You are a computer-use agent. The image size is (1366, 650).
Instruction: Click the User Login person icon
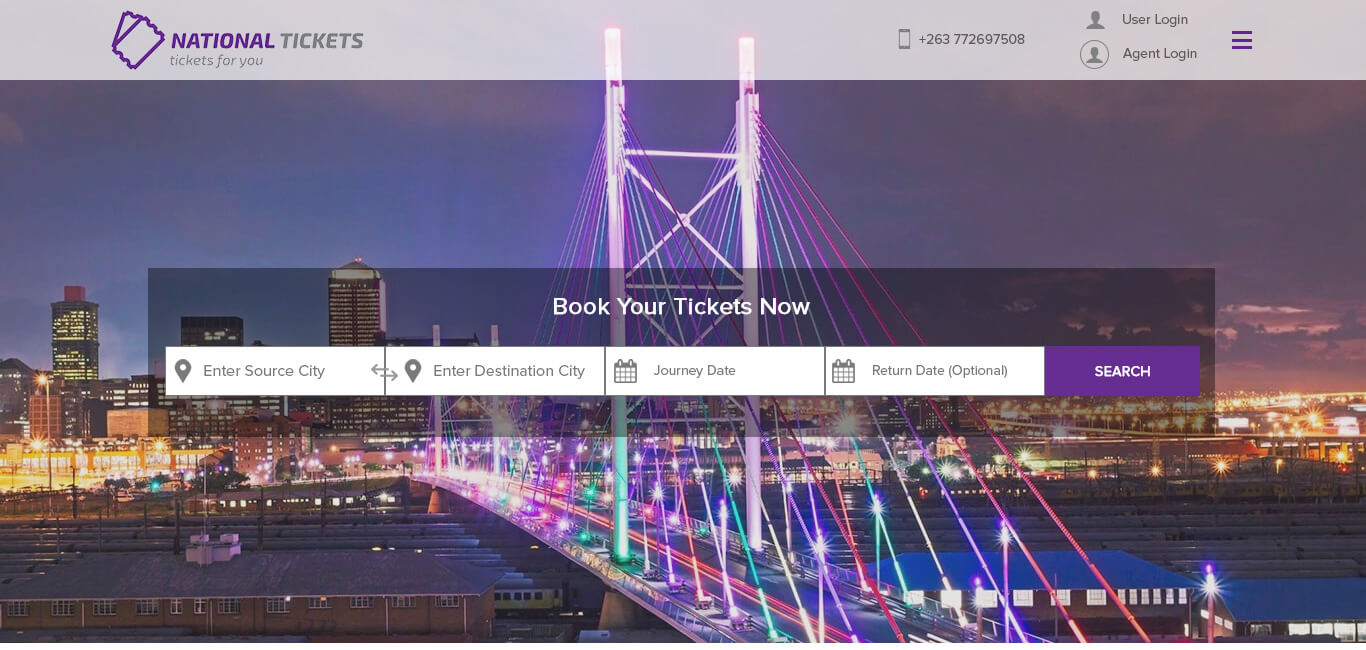coord(1095,20)
